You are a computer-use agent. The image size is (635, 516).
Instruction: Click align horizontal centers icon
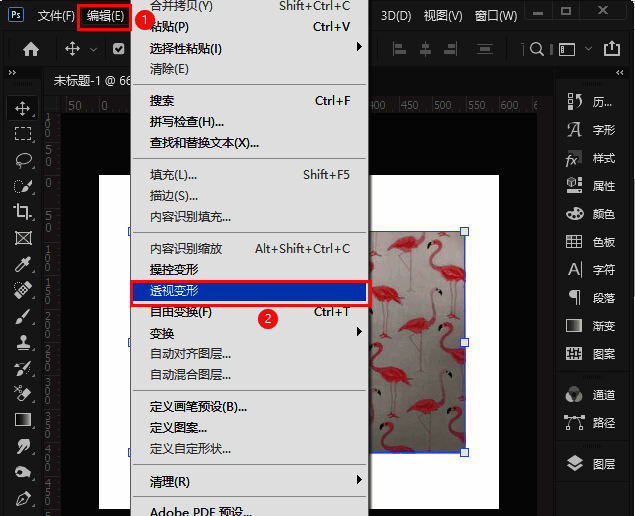[x=425, y=49]
